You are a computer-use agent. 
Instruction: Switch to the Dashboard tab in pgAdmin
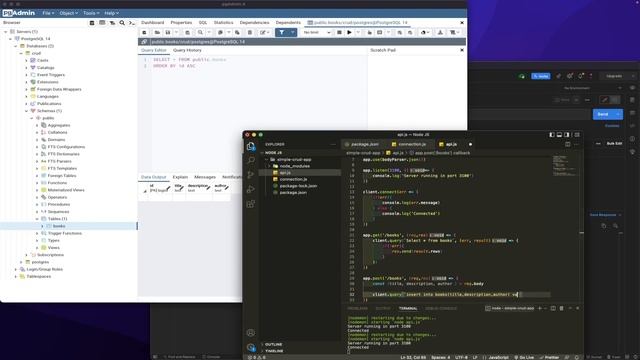[153, 22]
